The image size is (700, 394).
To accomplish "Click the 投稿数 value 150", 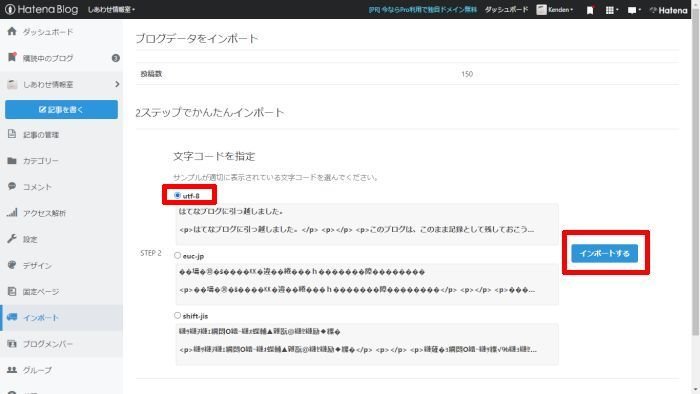I will click(467, 74).
